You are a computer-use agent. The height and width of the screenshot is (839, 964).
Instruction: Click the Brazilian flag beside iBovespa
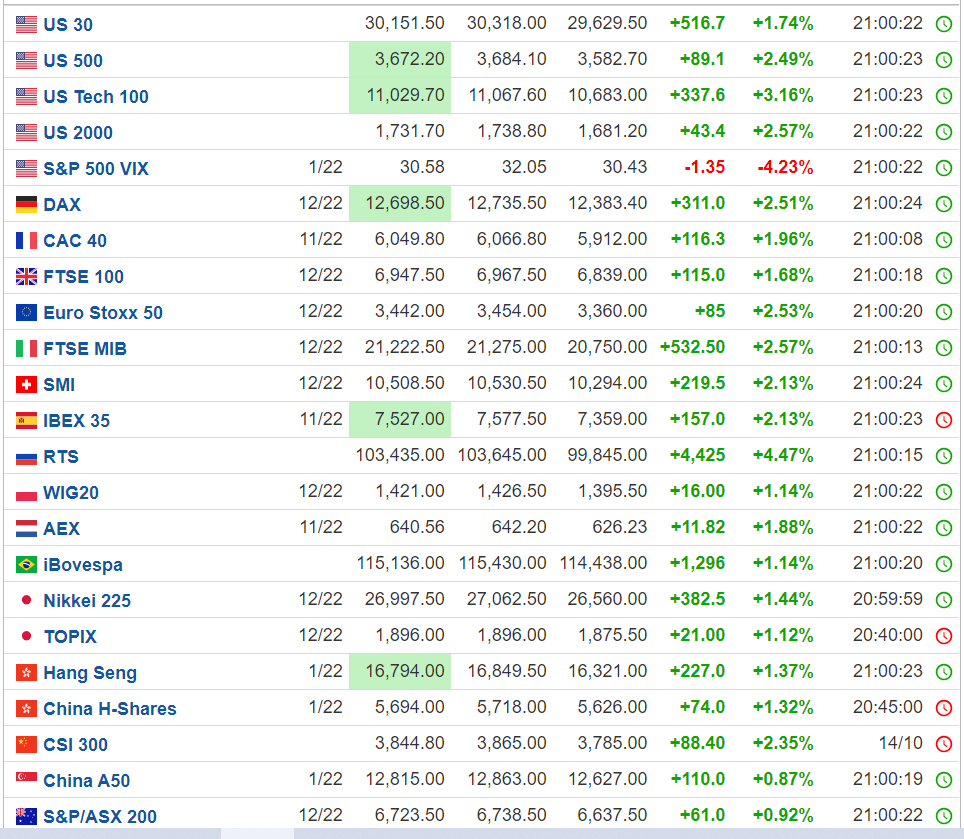pyautogui.click(x=26, y=564)
